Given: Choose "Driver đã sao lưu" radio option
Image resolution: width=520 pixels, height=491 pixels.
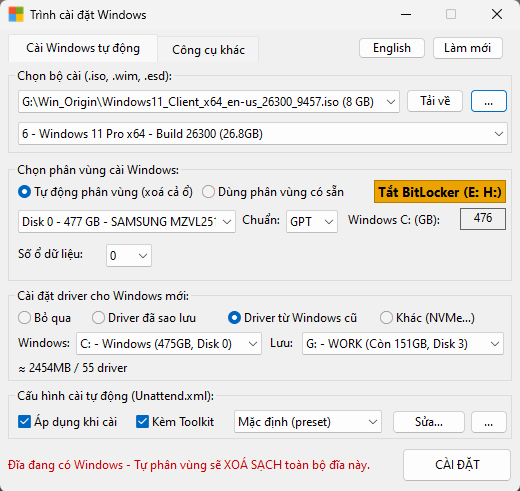Looking at the screenshot, I should pos(144,318).
